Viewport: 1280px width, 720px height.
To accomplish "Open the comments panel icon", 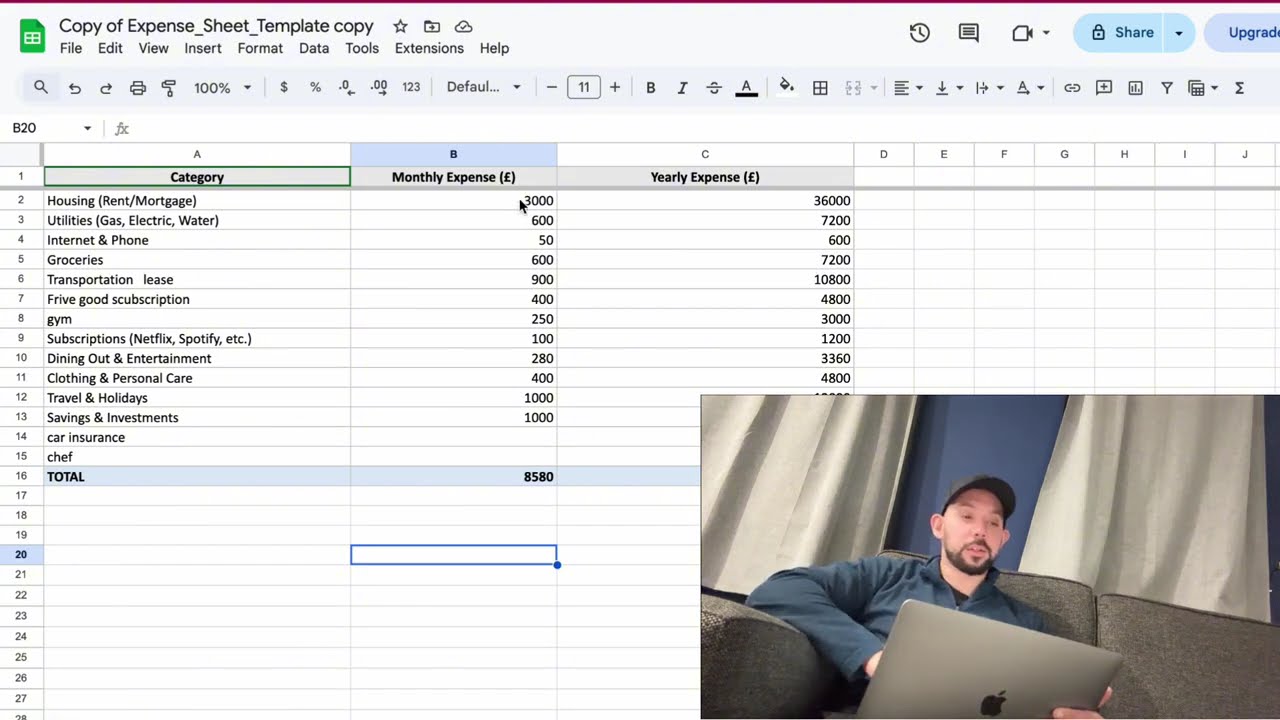I will (x=969, y=33).
